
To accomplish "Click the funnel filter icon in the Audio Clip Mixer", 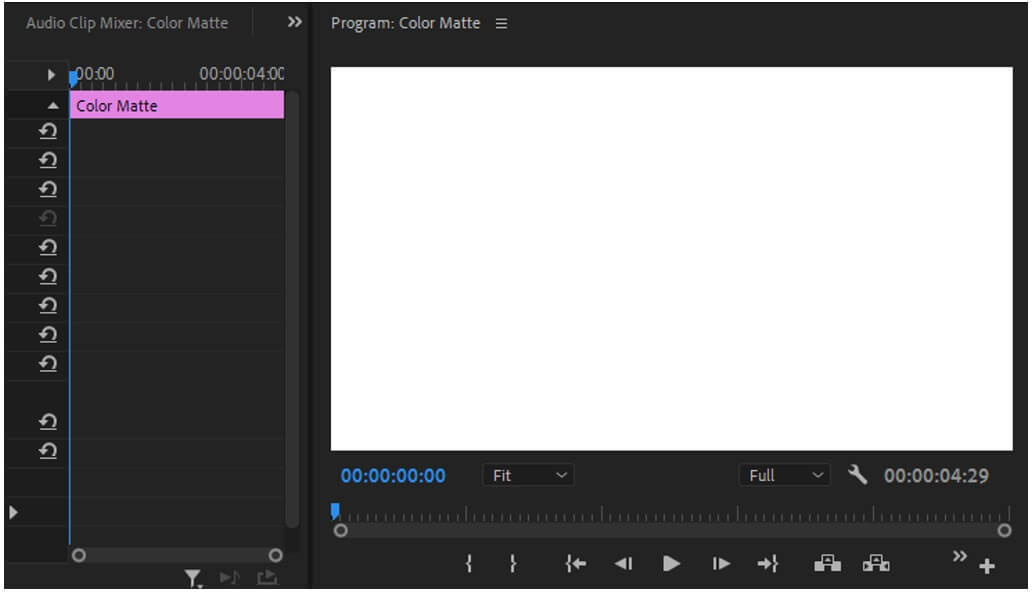I will [x=190, y=578].
